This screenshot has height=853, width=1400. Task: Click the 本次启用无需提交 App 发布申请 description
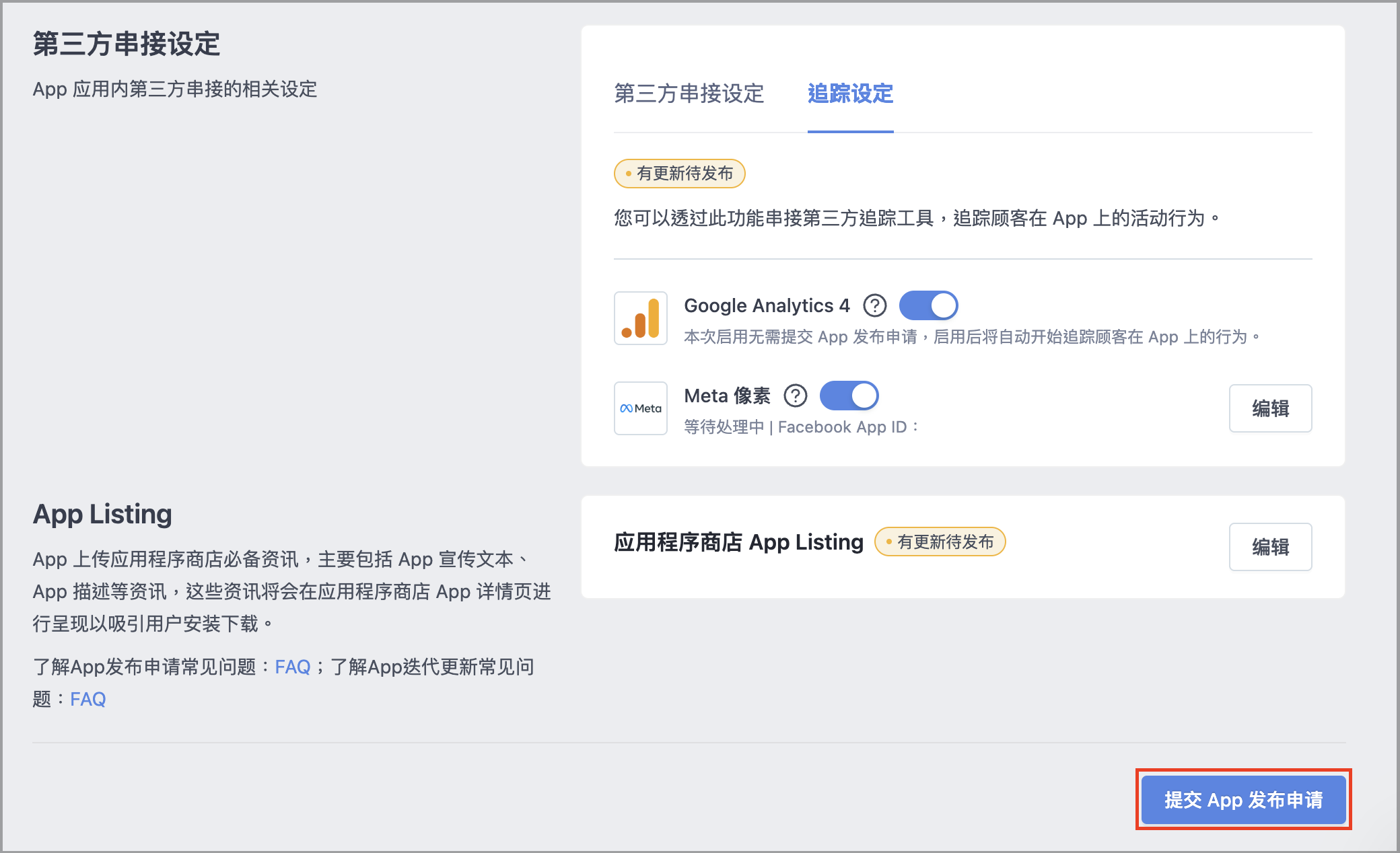click(972, 337)
